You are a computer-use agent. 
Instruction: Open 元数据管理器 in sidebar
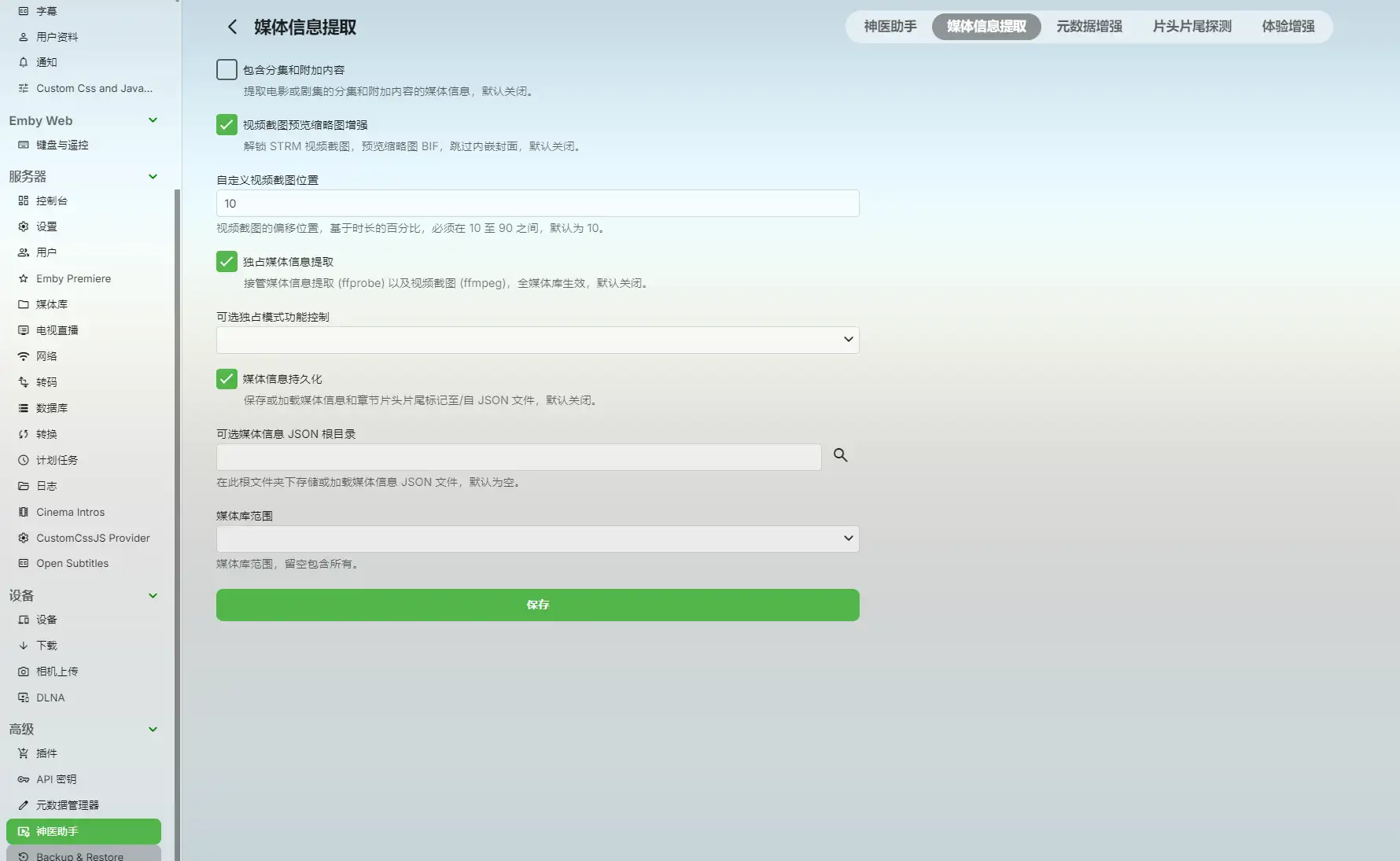tap(68, 805)
